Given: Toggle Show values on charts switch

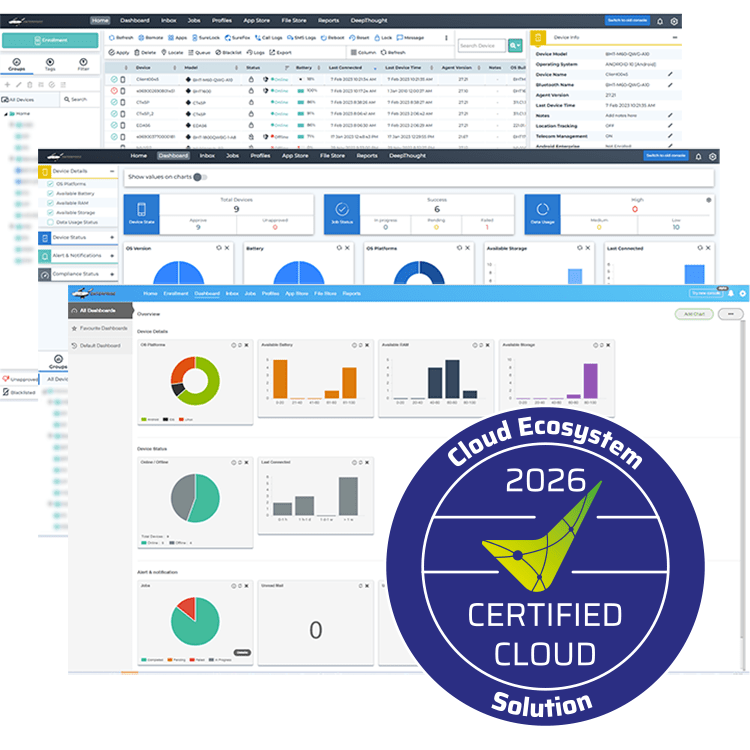Looking at the screenshot, I should click(x=200, y=177).
